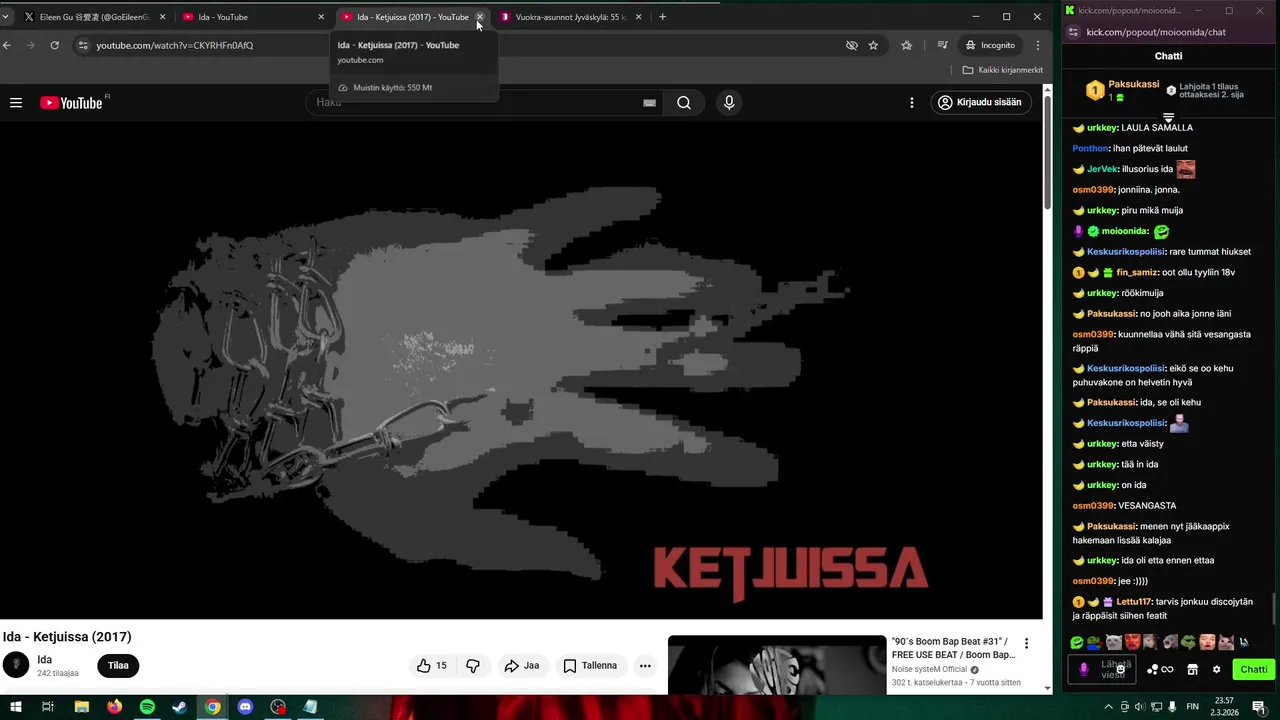Open the emoji picker in message box

(x=1122, y=669)
